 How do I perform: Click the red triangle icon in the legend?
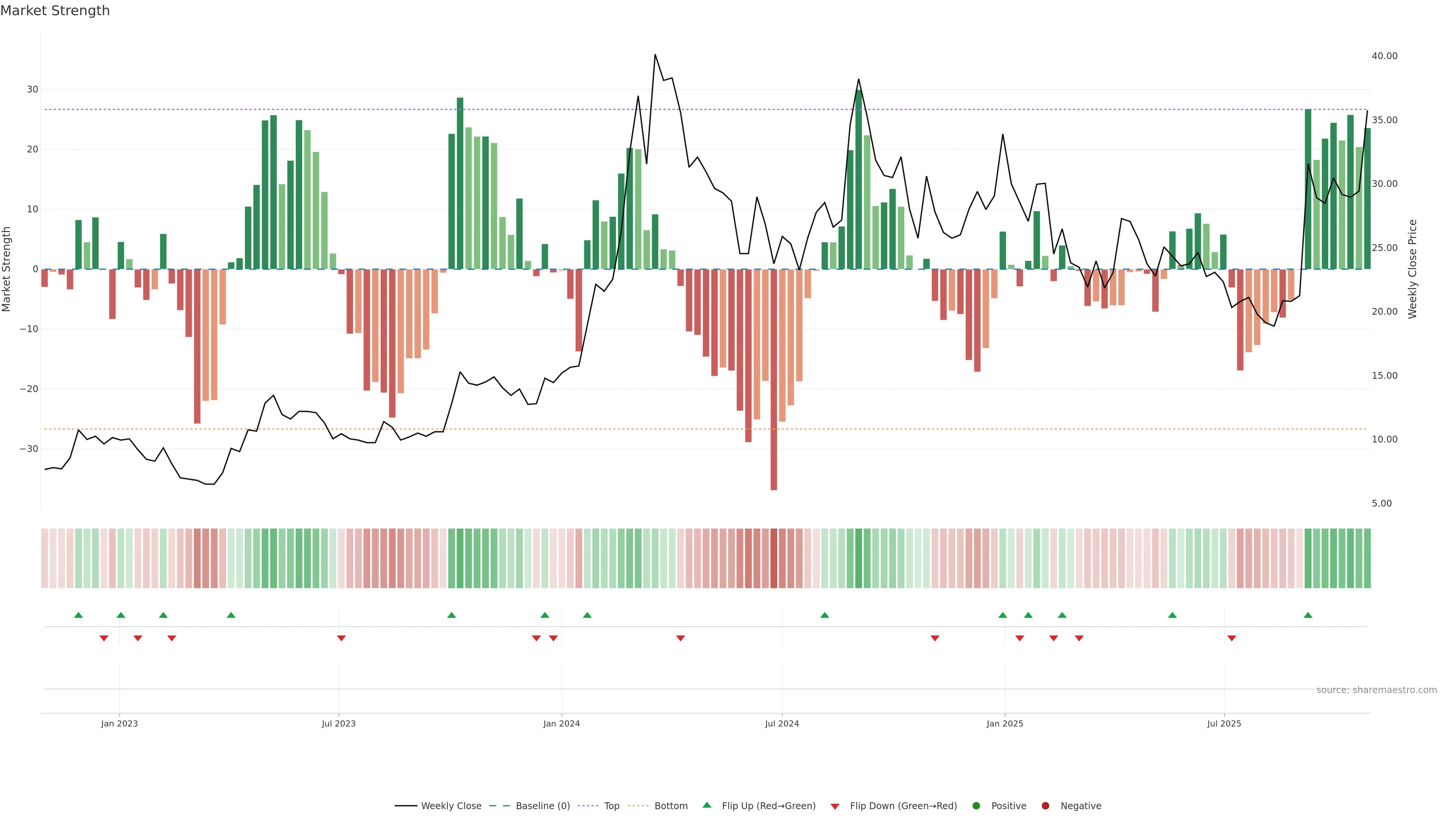(835, 806)
